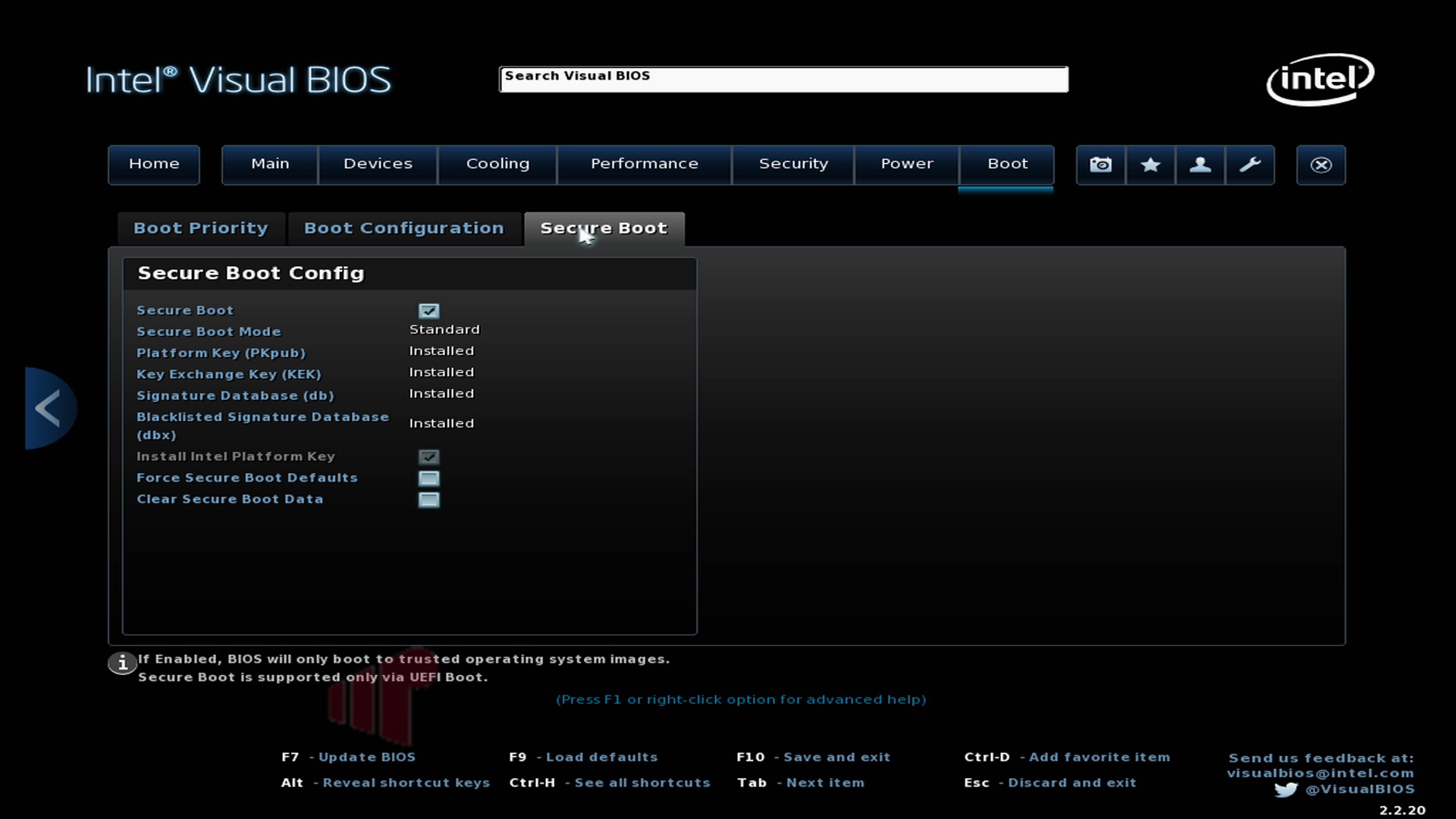This screenshot has width=1456, height=819.
Task: Click the user profile icon
Action: [x=1200, y=165]
